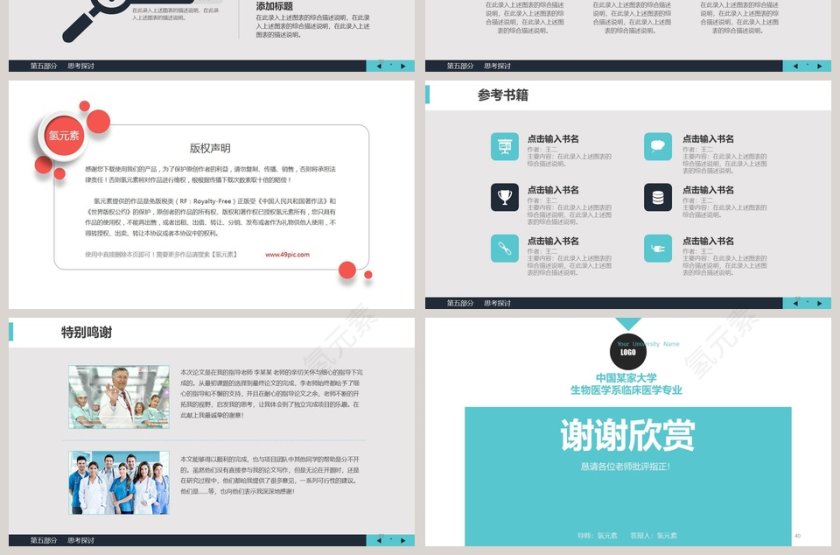Click the teal triangle pointer above LOGO

(x=628, y=324)
